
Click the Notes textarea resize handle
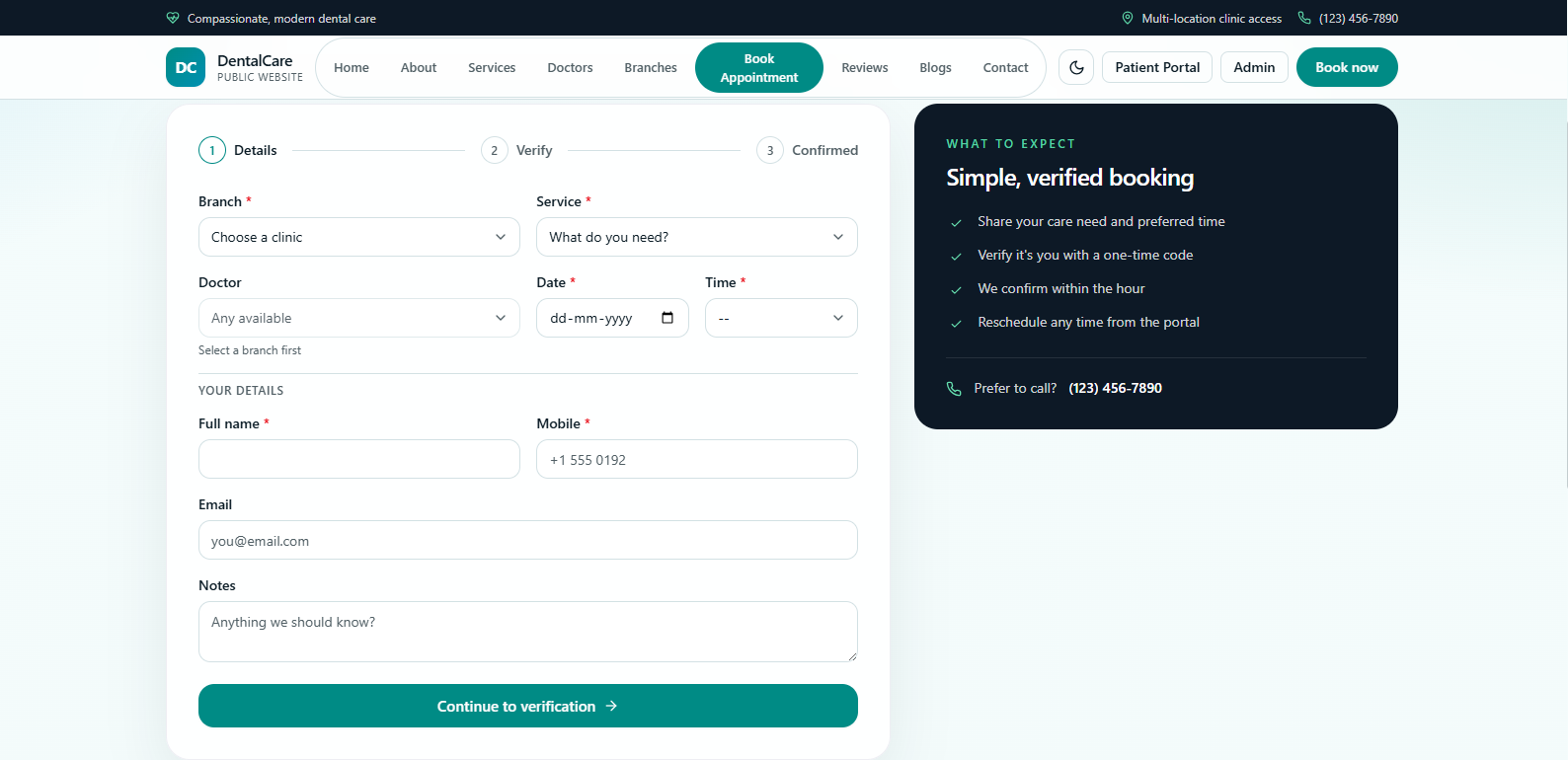852,656
